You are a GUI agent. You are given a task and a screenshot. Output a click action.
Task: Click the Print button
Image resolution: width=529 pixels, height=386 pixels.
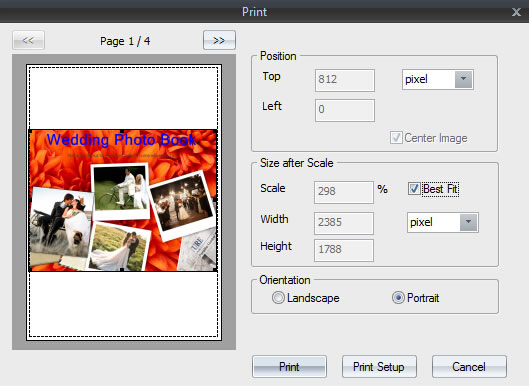coord(289,366)
